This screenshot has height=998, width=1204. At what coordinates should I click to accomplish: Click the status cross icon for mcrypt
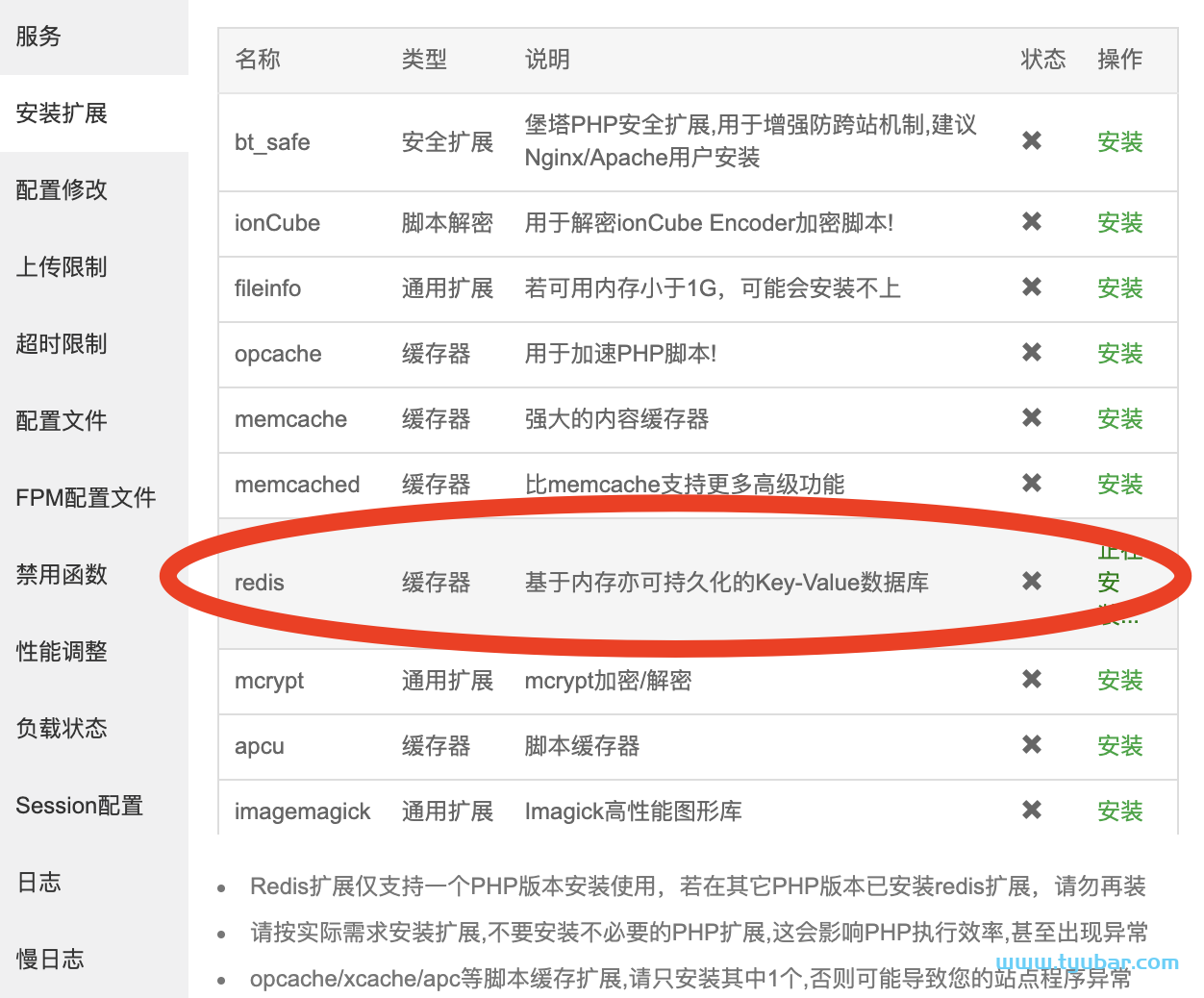[x=1031, y=680]
